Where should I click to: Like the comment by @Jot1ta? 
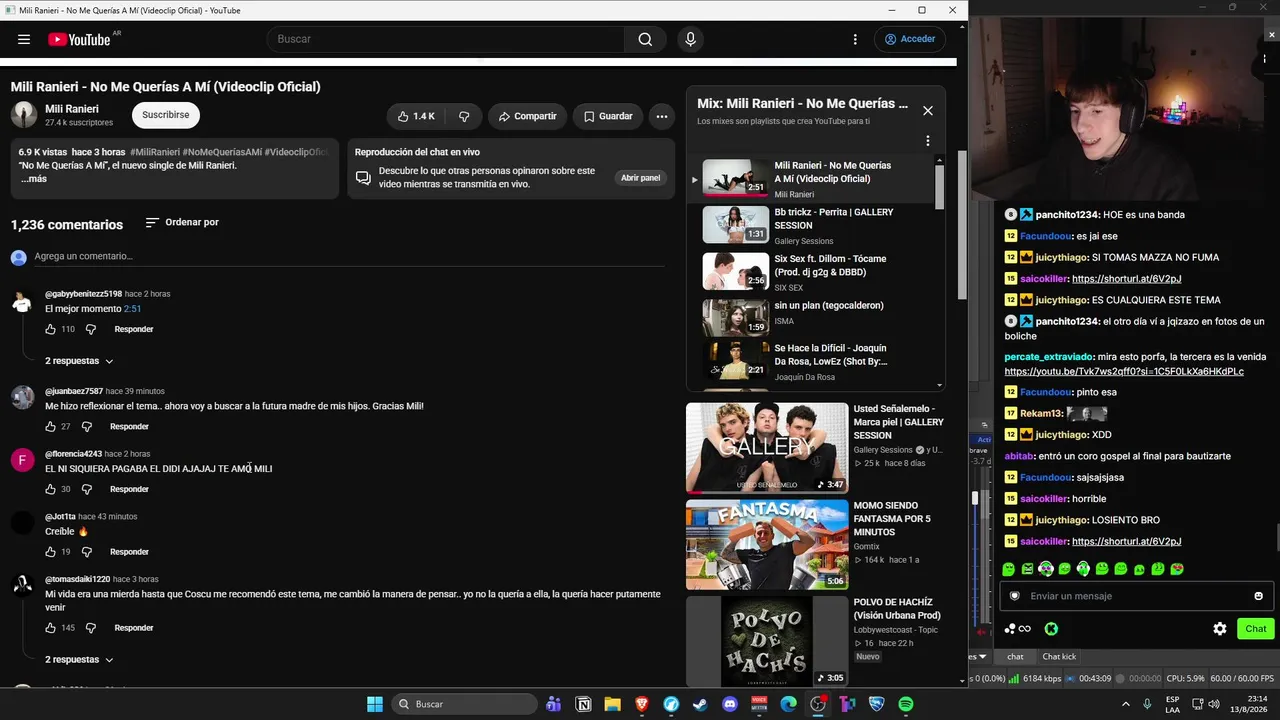(x=51, y=552)
